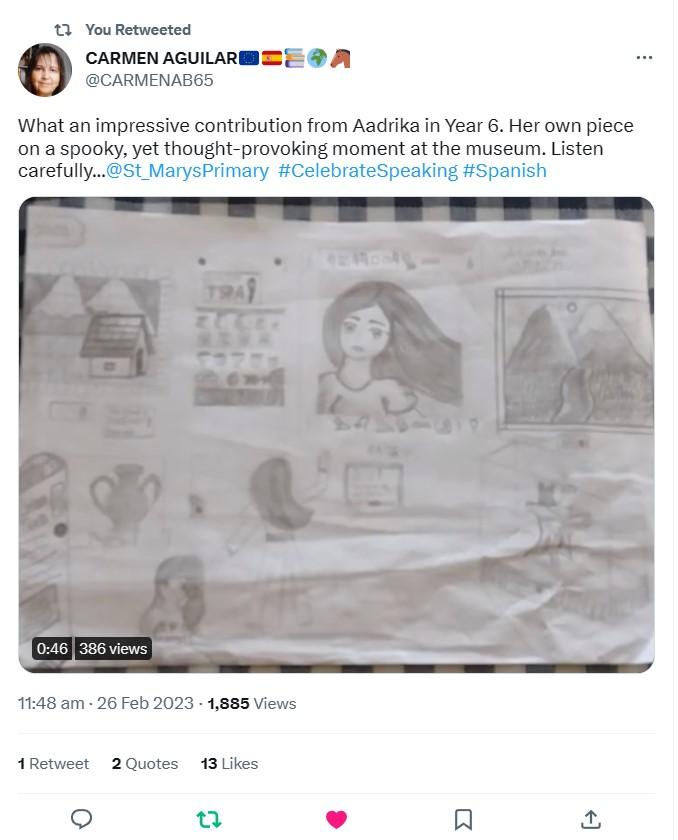Click the 0:46 video duration badge
678x840 pixels.
click(x=52, y=649)
